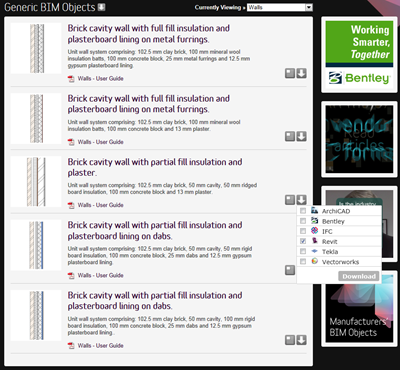Click square info icon for 25 mm metal furrings wall
Viewport: 400px width, 370px height.
pyautogui.click(x=290, y=73)
